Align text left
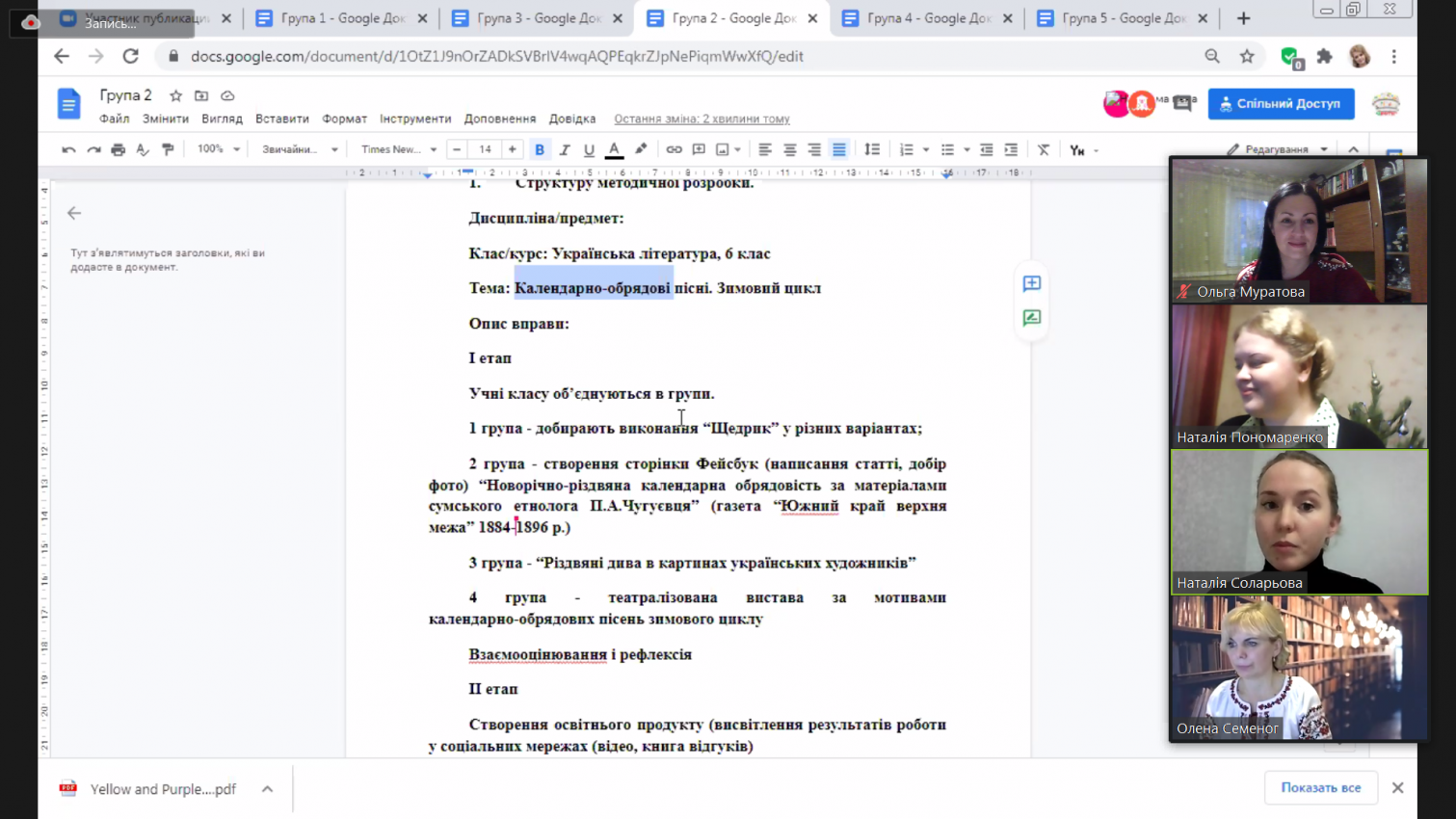 765,150
